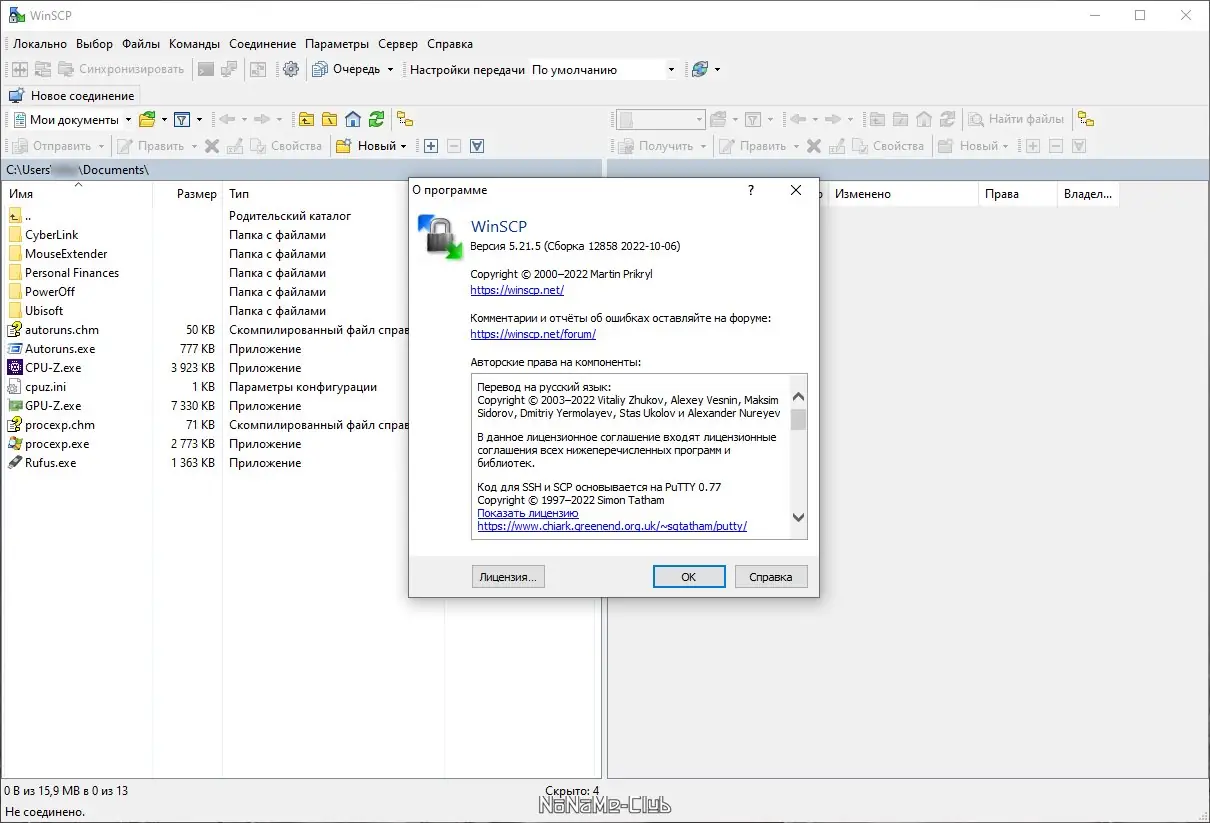Open the winscp.net/forum link
Image resolution: width=1210 pixels, height=823 pixels.
(533, 335)
